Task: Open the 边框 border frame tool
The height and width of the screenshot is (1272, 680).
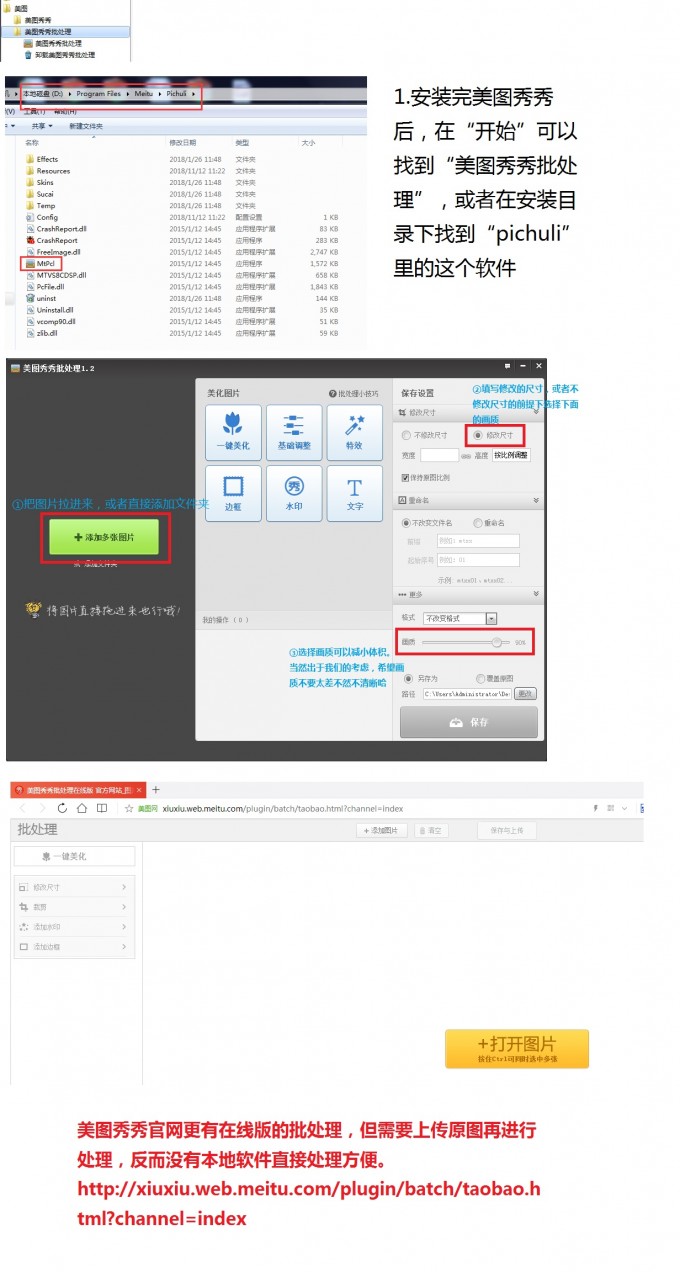Action: pyautogui.click(x=233, y=493)
